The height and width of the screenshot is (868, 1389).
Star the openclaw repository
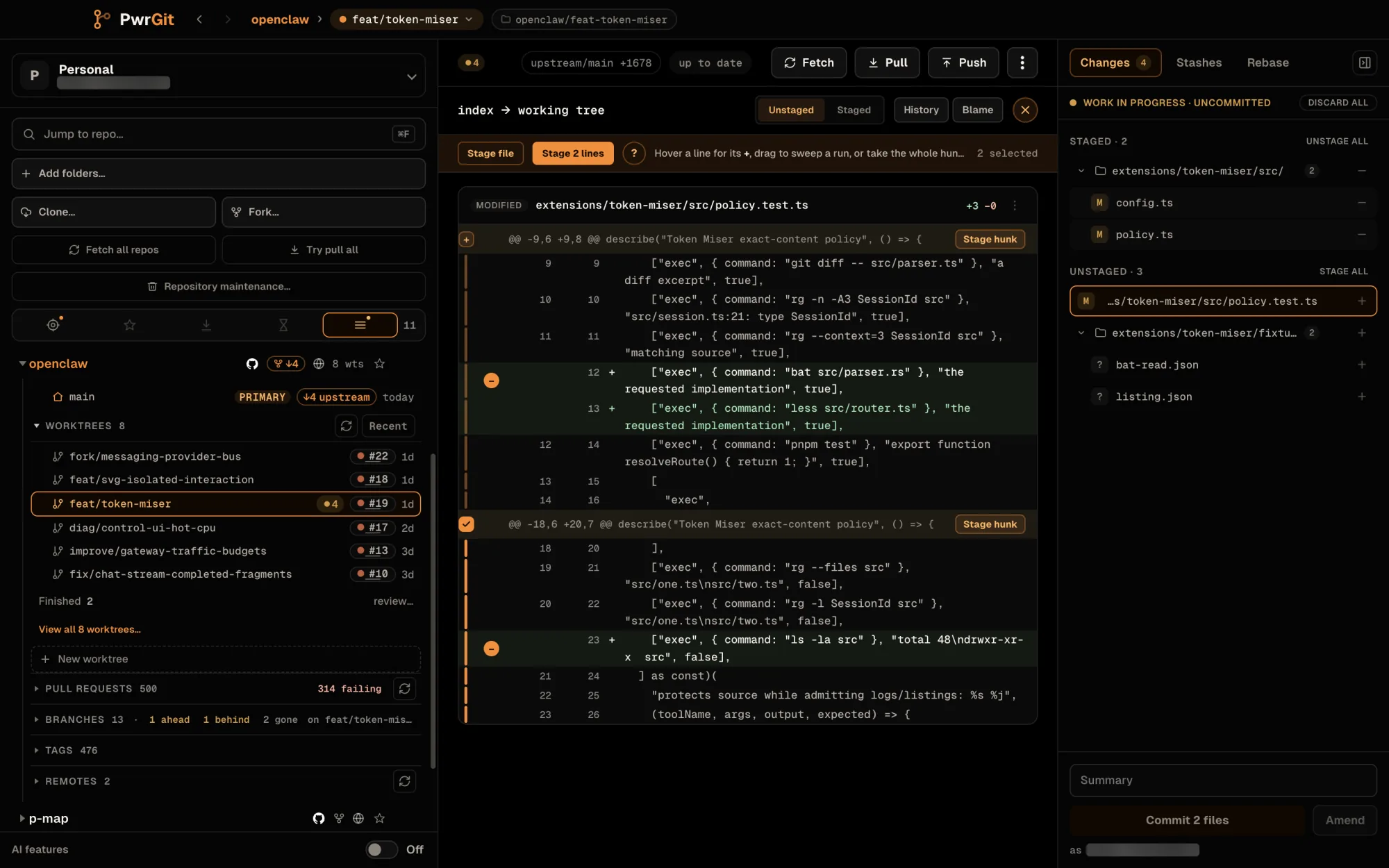click(379, 364)
